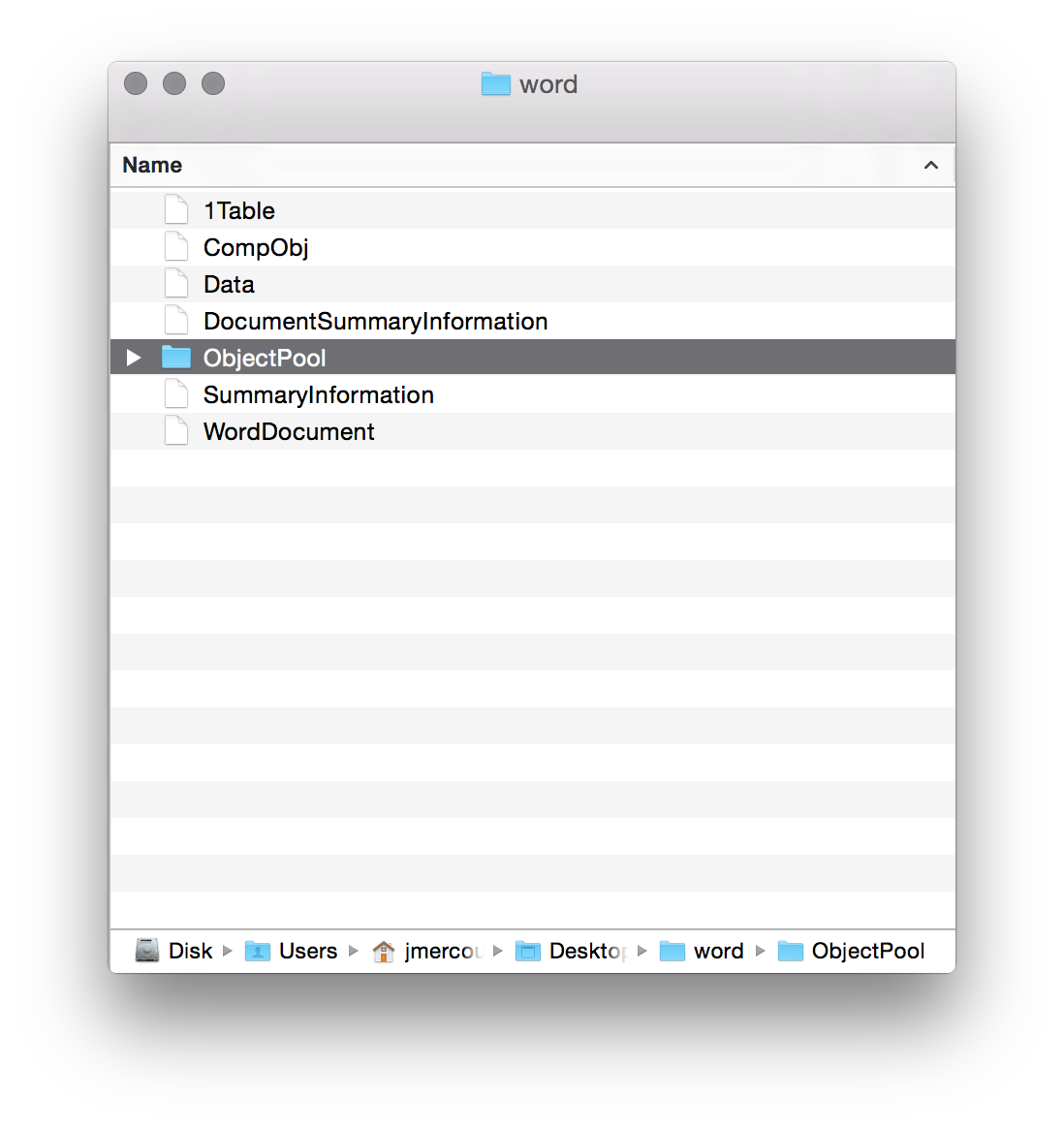1064x1128 pixels.
Task: Click the home icon in path bar
Action: [384, 951]
